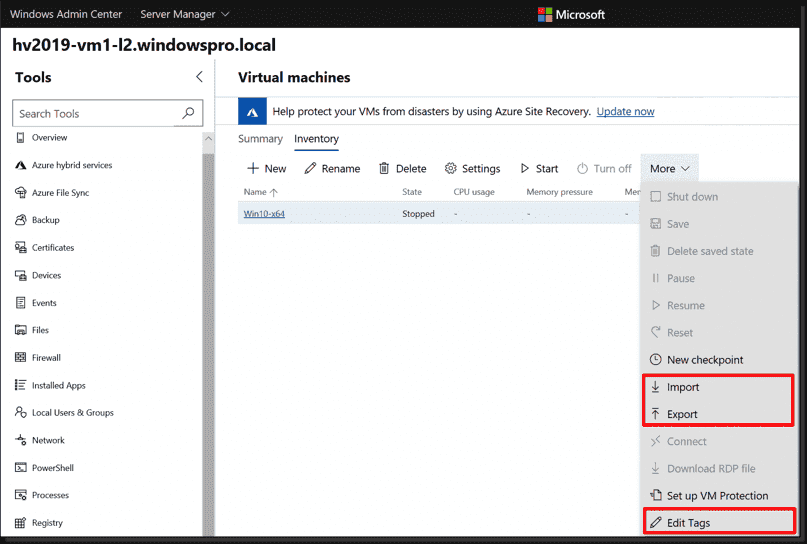Click the Update now link
Viewport: 807px width, 544px height.
(x=625, y=111)
